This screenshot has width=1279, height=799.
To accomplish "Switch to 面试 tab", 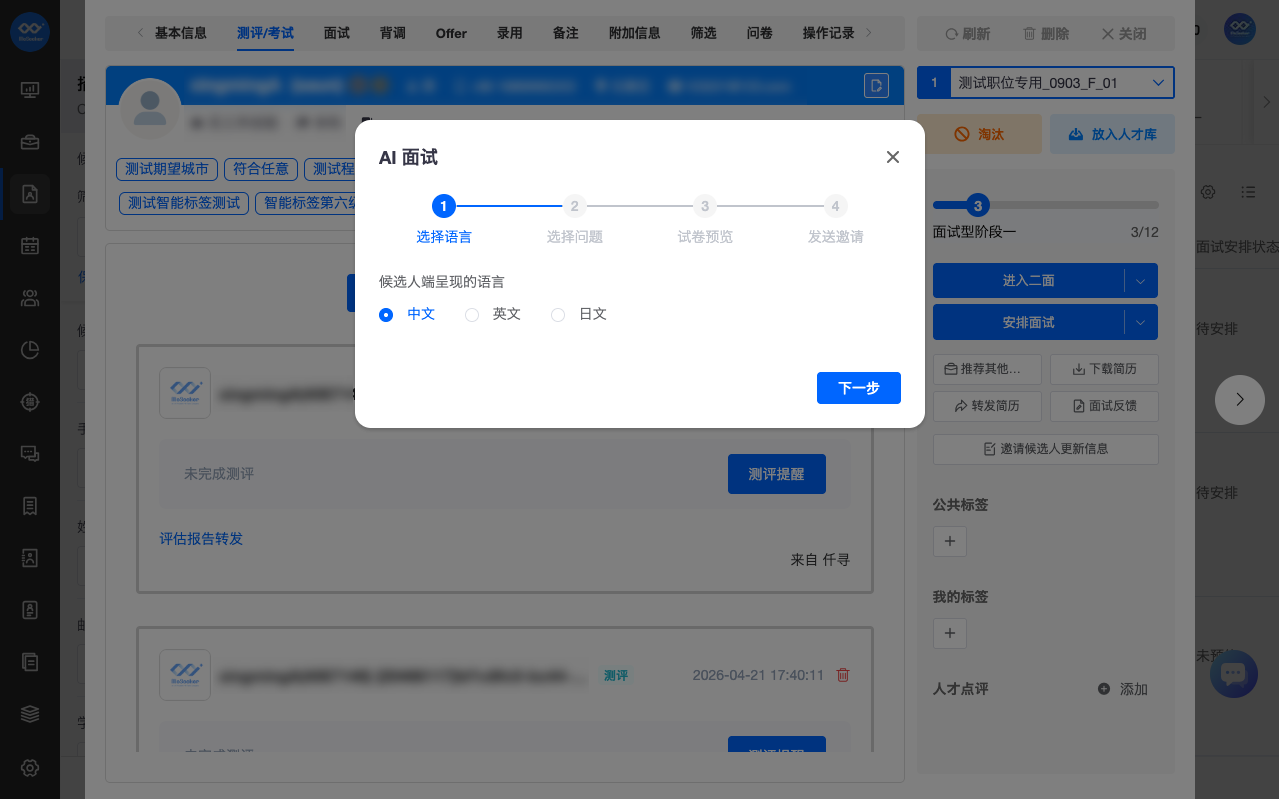I will (x=337, y=33).
